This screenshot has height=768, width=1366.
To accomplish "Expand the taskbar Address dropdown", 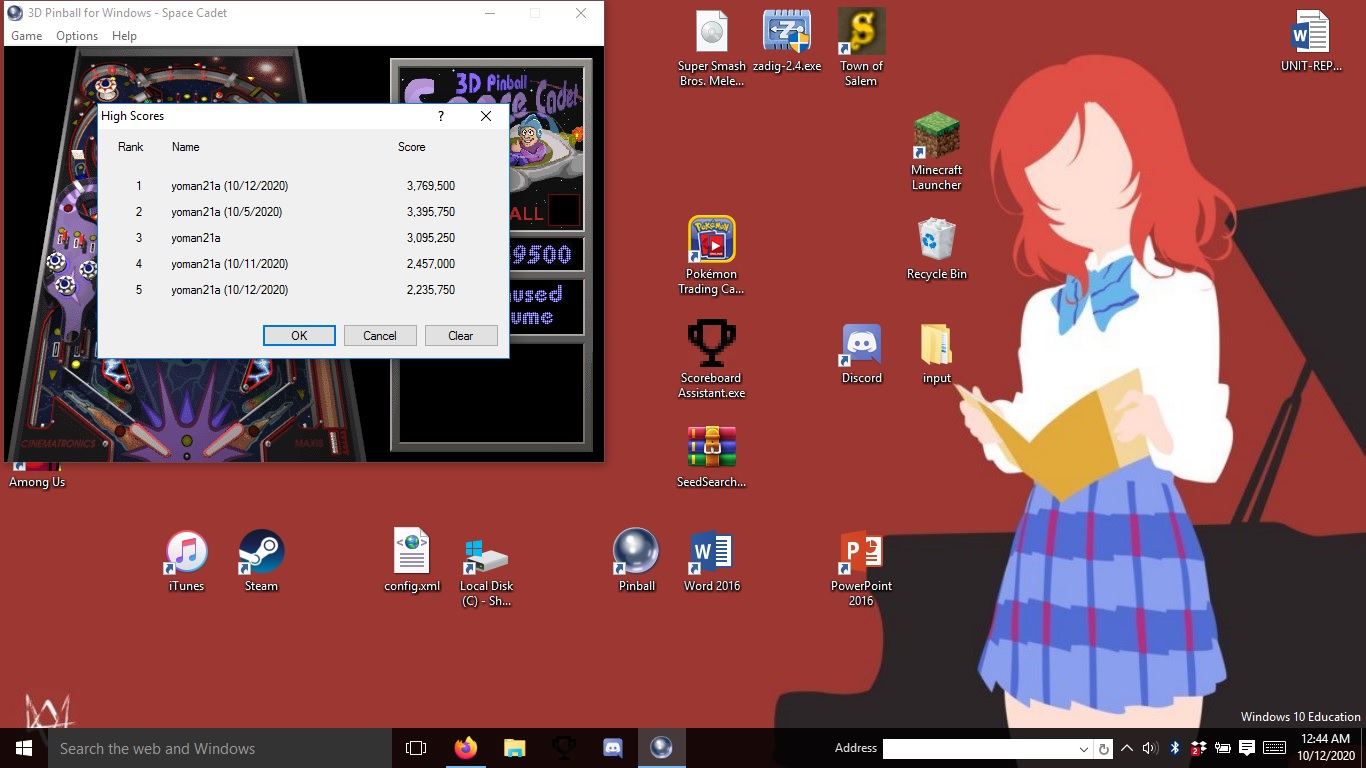I will coord(1084,749).
